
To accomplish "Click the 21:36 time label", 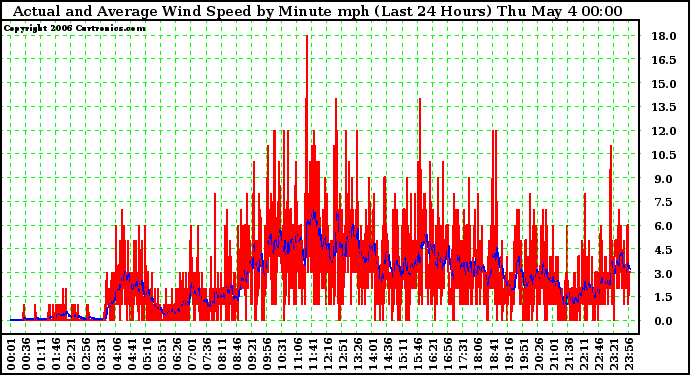I will click(569, 355).
